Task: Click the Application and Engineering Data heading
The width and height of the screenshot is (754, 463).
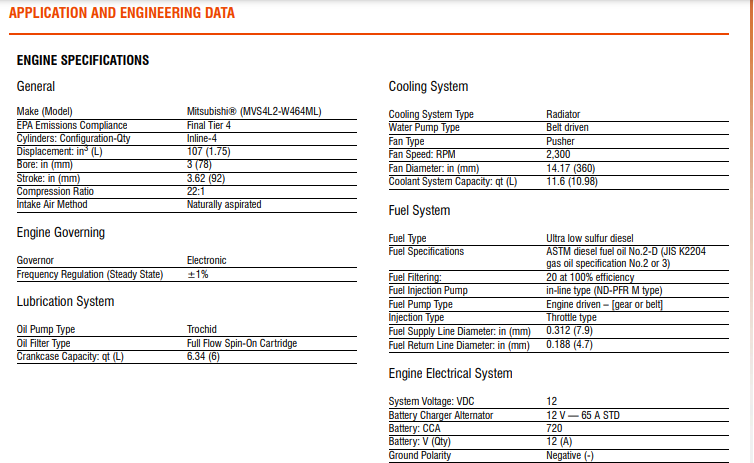Action: click(122, 13)
